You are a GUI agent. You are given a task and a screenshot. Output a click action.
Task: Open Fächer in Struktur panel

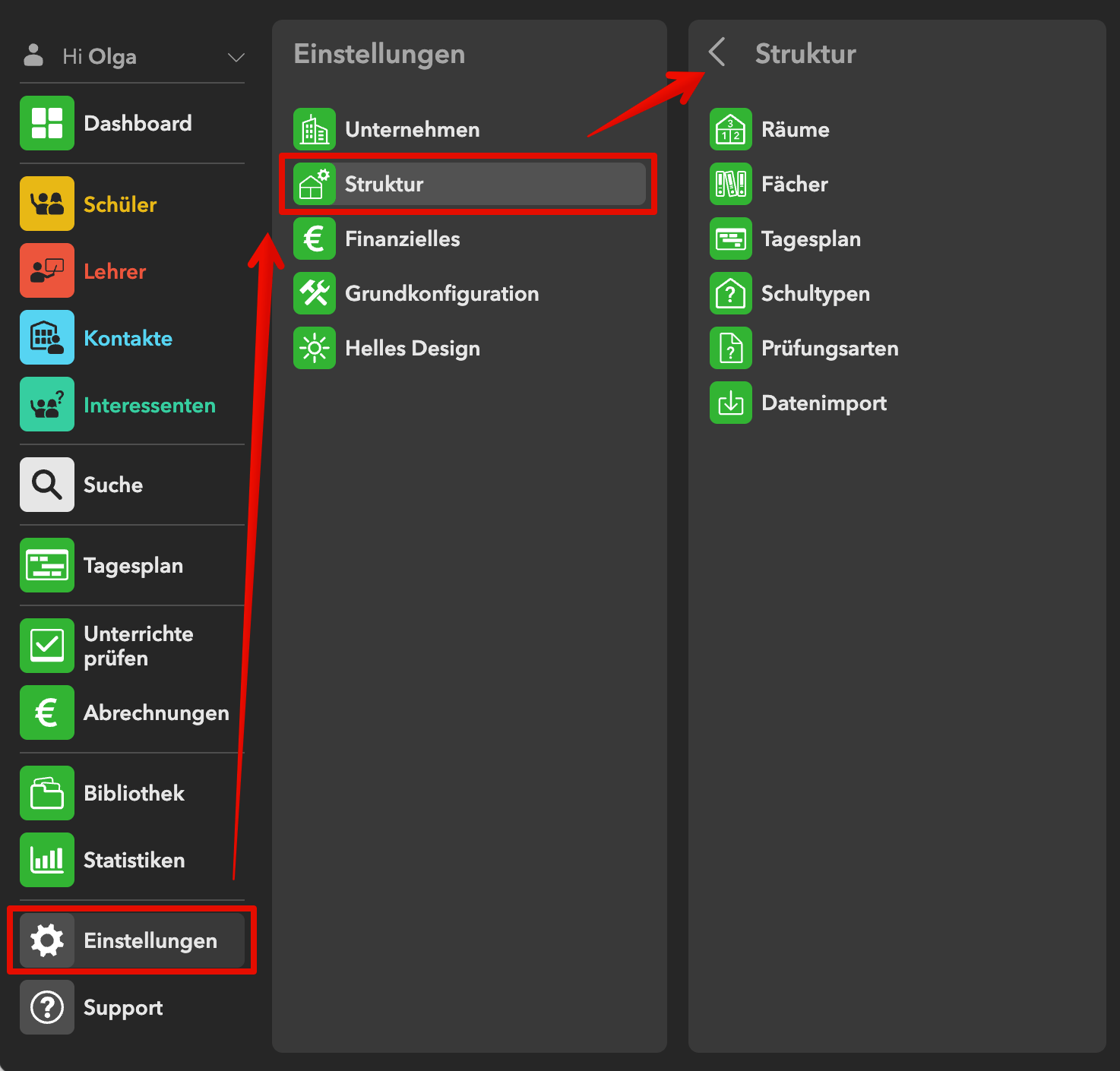click(795, 184)
